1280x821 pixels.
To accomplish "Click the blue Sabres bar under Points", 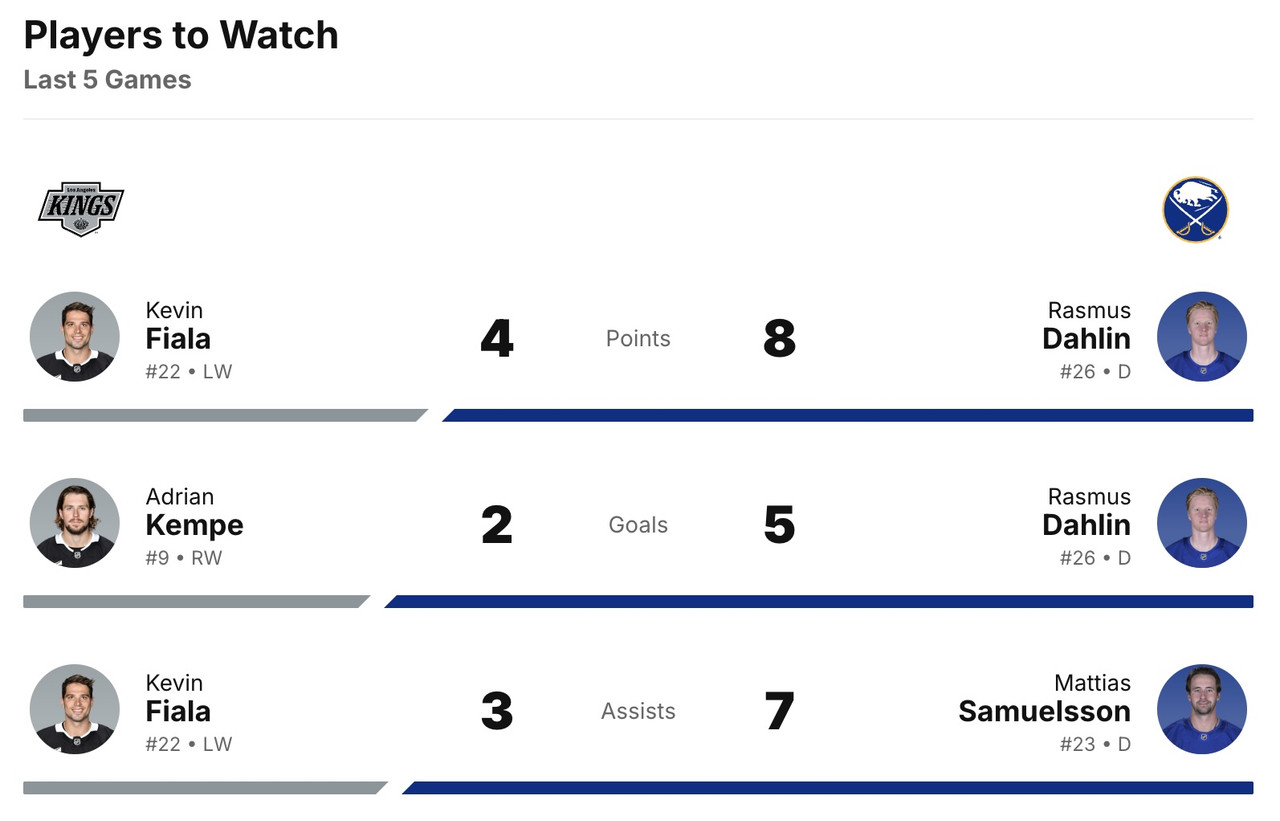I will 848,415.
